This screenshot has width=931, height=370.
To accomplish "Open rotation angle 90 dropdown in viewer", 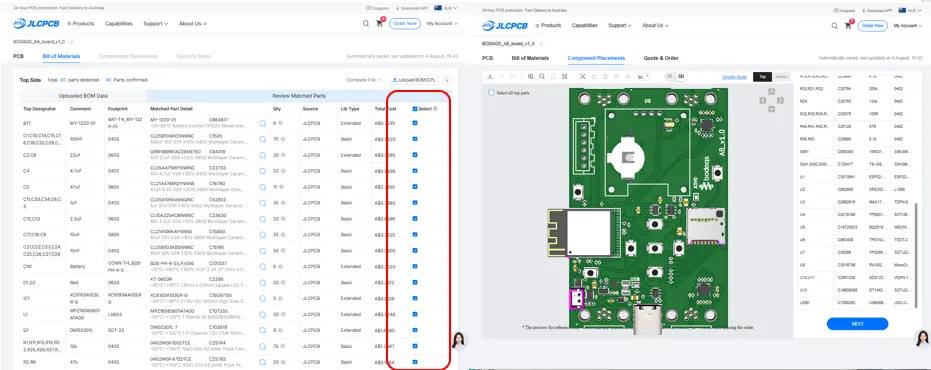I will [642, 77].
